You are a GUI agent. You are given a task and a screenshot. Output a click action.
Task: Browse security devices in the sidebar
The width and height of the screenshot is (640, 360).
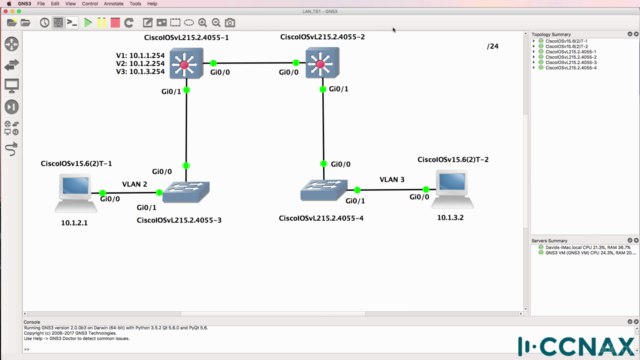(12, 107)
